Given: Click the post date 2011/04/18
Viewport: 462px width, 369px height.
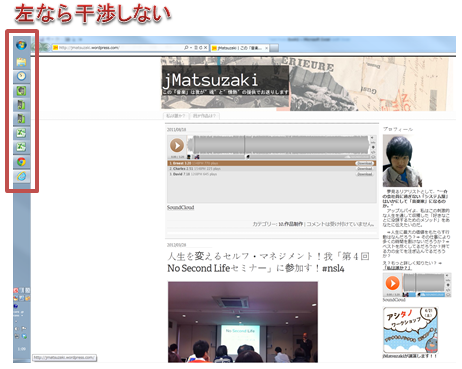Looking at the screenshot, I should [176, 129].
